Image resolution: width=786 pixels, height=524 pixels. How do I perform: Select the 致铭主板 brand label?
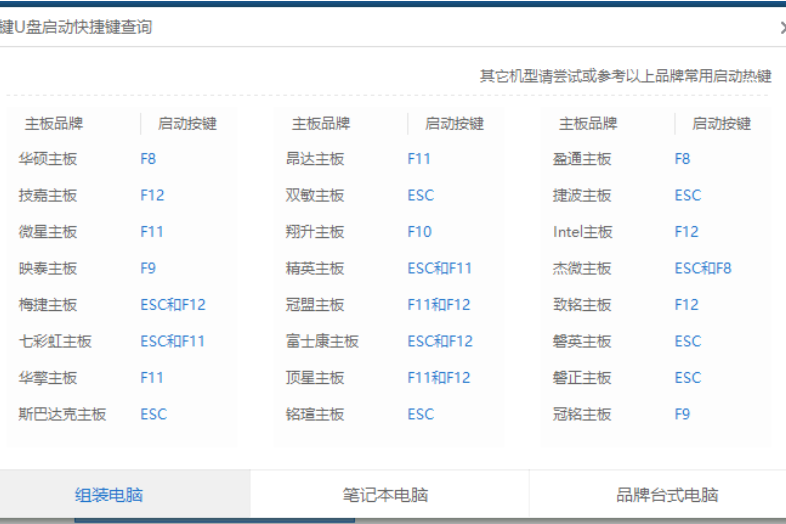582,304
